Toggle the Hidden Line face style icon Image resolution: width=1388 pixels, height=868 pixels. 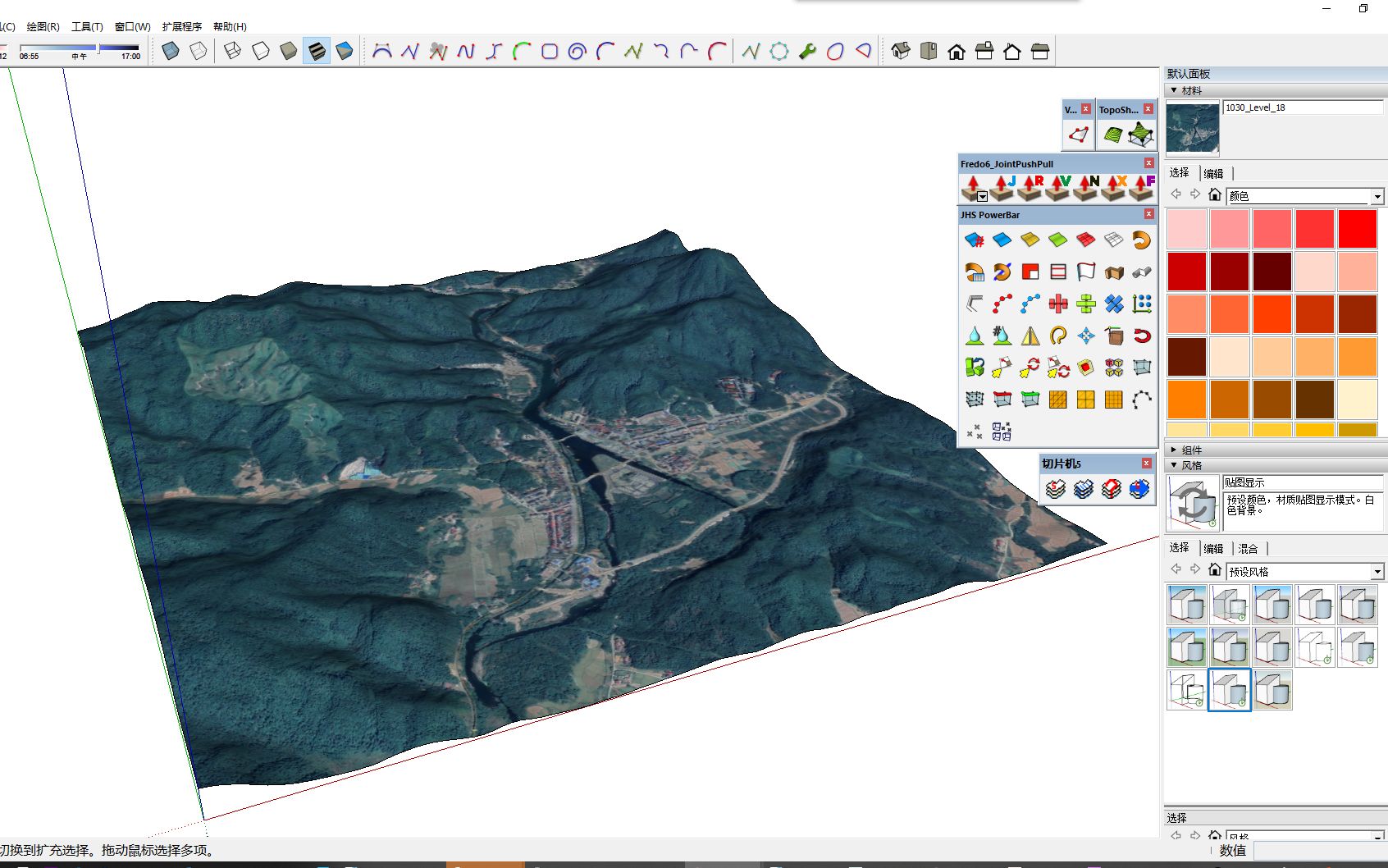pos(261,52)
